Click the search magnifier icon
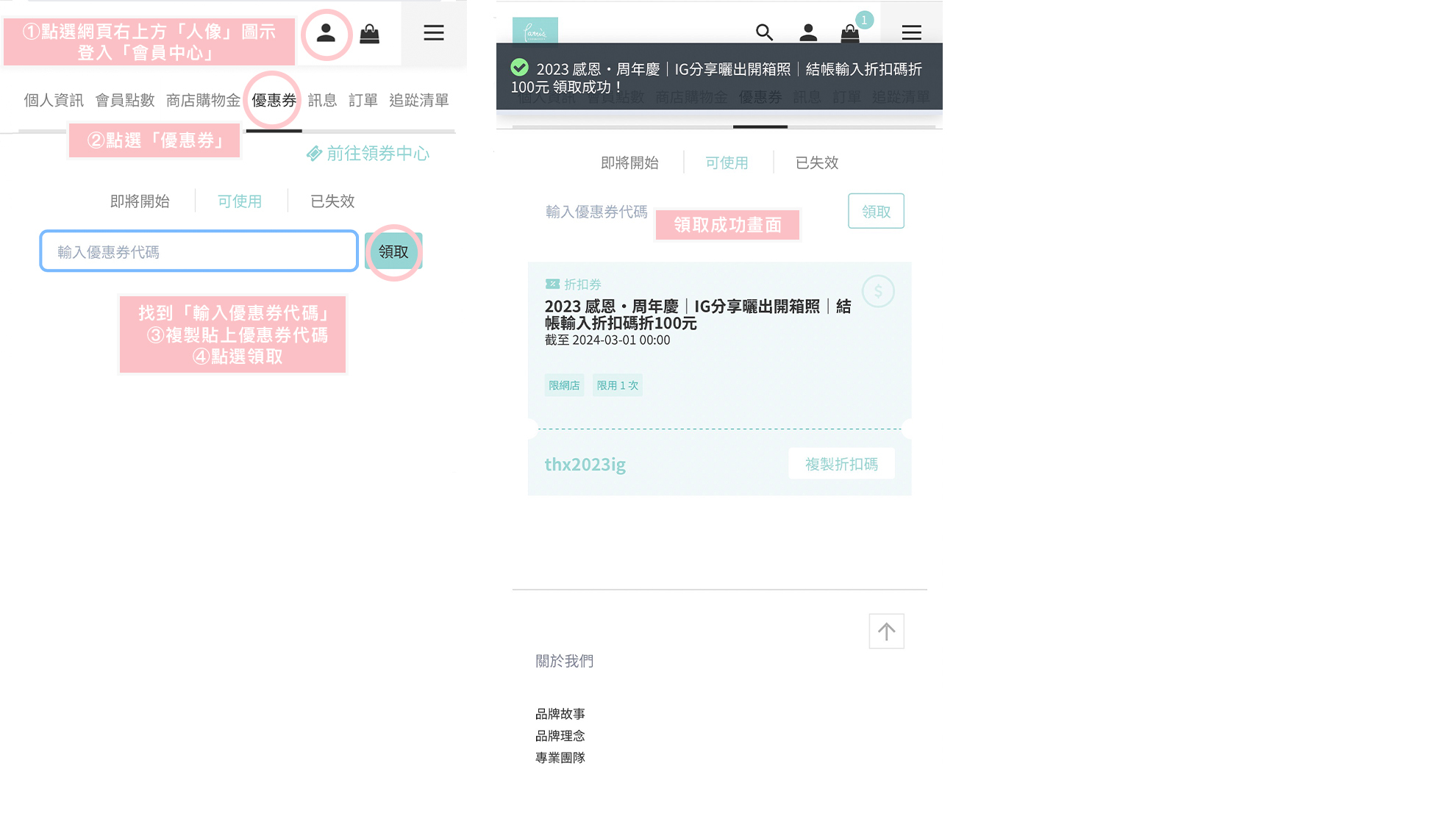 tap(764, 32)
